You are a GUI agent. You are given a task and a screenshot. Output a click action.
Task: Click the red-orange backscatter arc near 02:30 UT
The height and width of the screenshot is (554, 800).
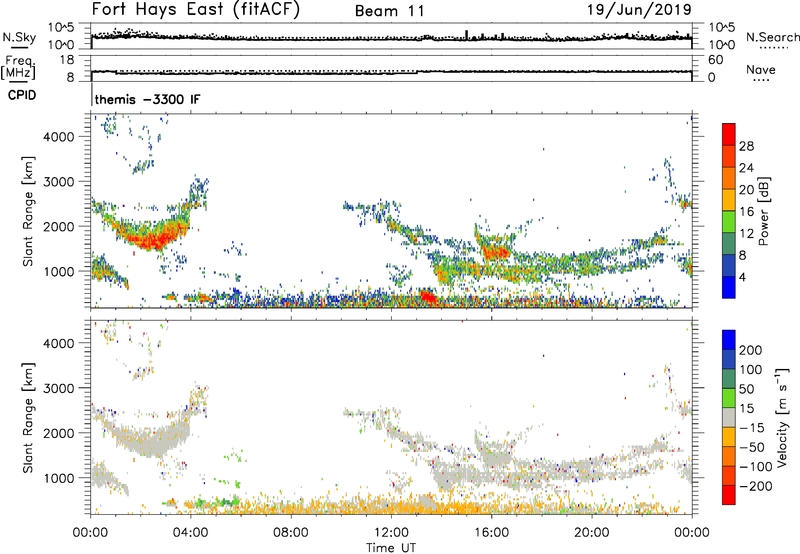point(153,239)
